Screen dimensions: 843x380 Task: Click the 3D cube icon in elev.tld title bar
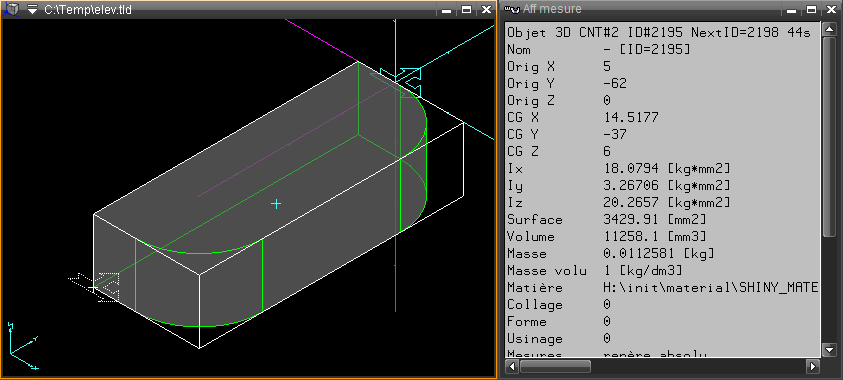[x=11, y=9]
